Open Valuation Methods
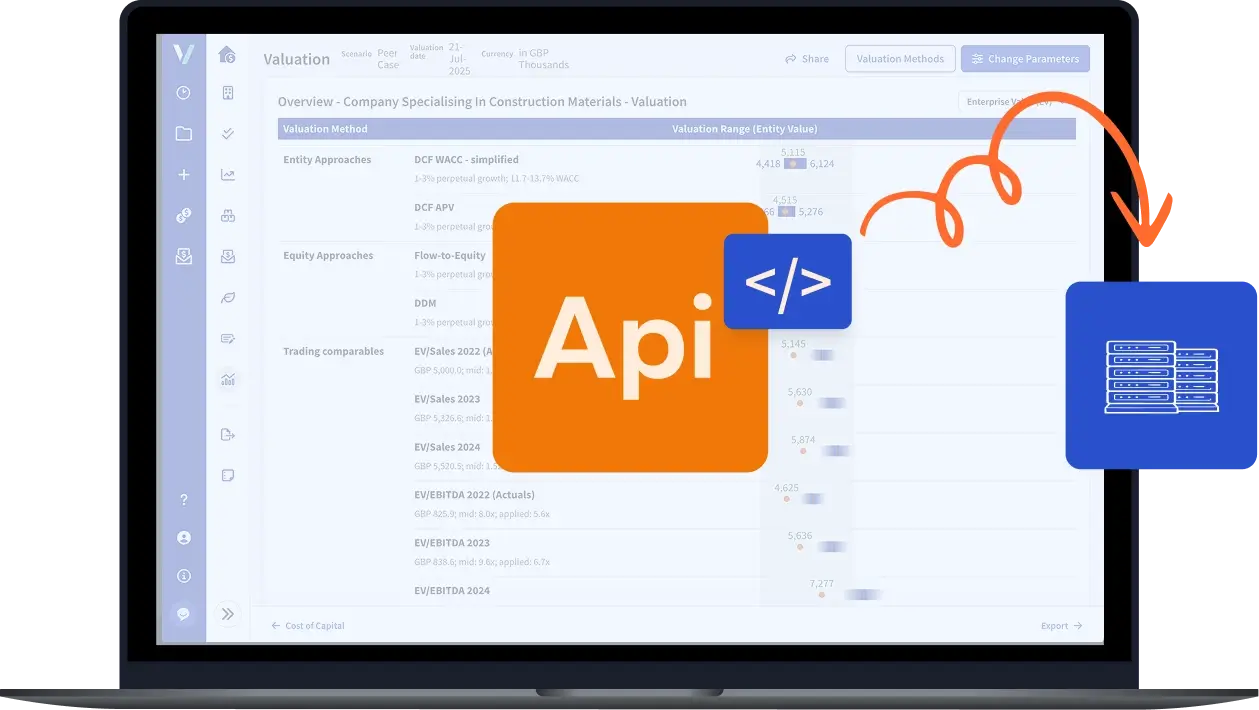The width and height of the screenshot is (1259, 710). [x=900, y=59]
